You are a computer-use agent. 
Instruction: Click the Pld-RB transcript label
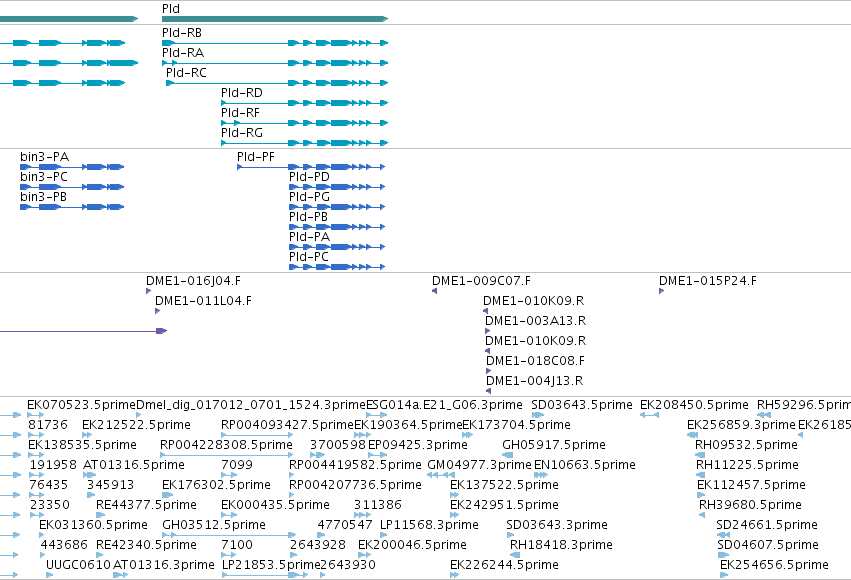coord(182,33)
